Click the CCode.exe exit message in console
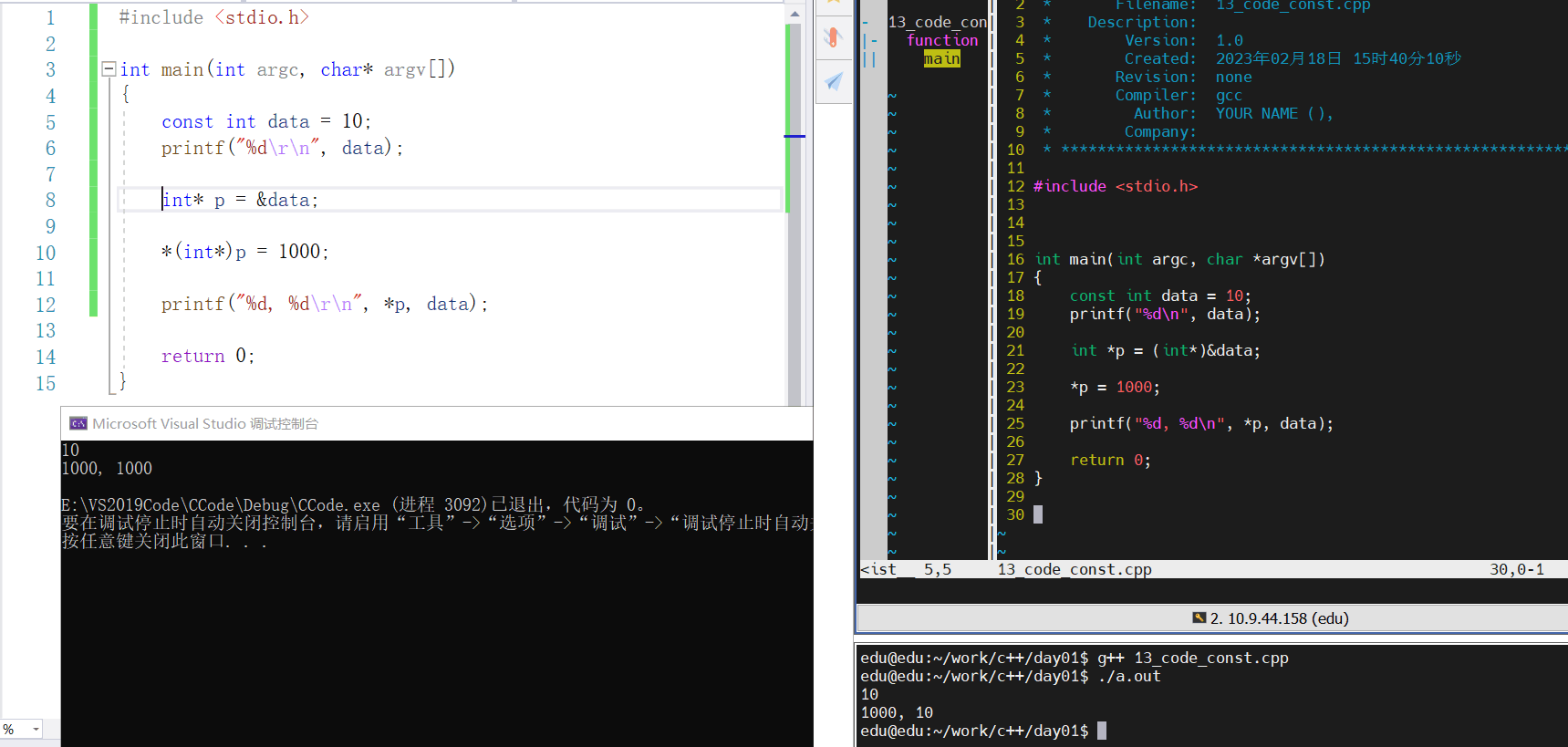1568x747 pixels. [353, 504]
